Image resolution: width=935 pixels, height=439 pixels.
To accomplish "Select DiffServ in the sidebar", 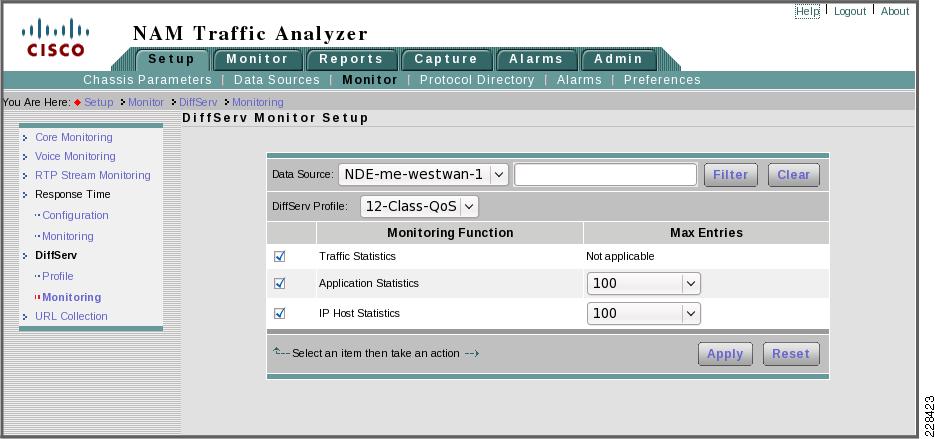I will click(56, 255).
